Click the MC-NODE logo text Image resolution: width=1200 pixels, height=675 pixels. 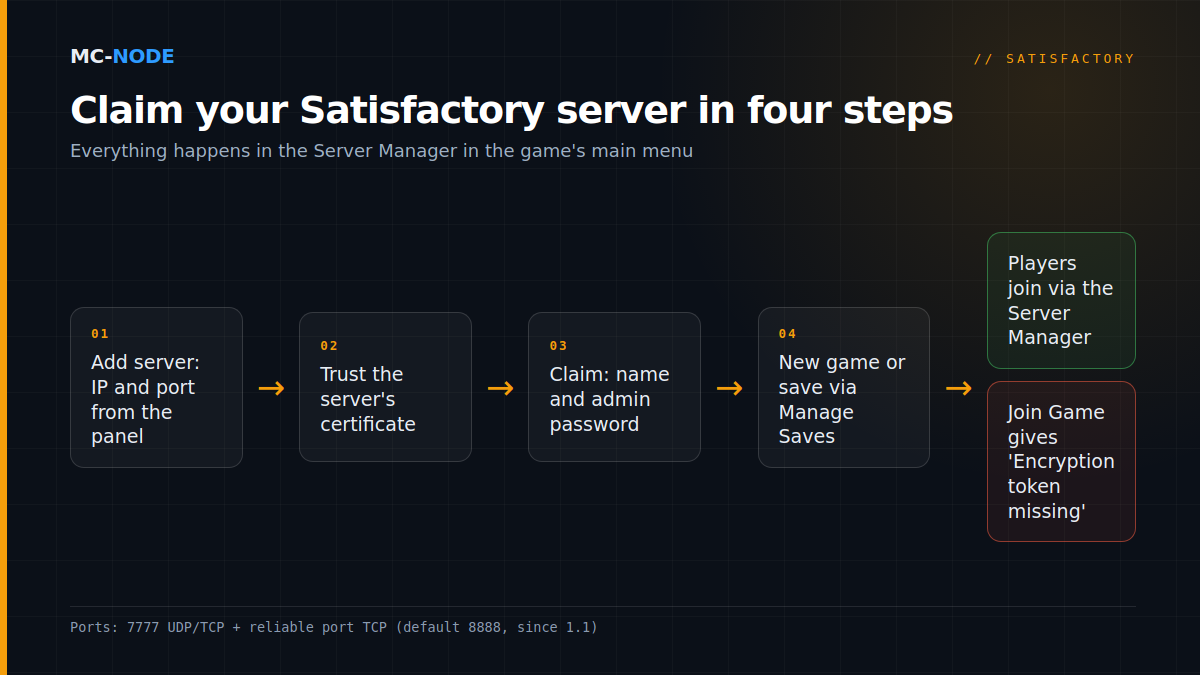pyautogui.click(x=122, y=57)
